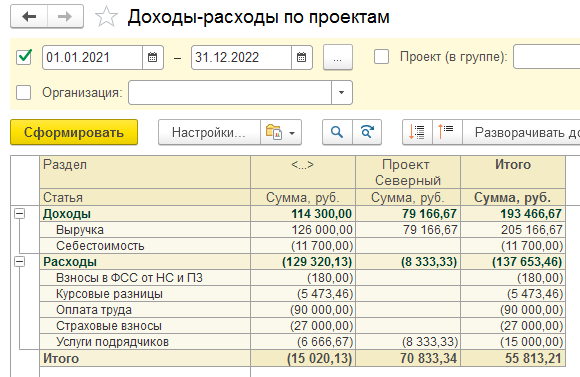This screenshot has height=377, width=580.
Task: Select the Себестоимость row label
Action: (100, 246)
